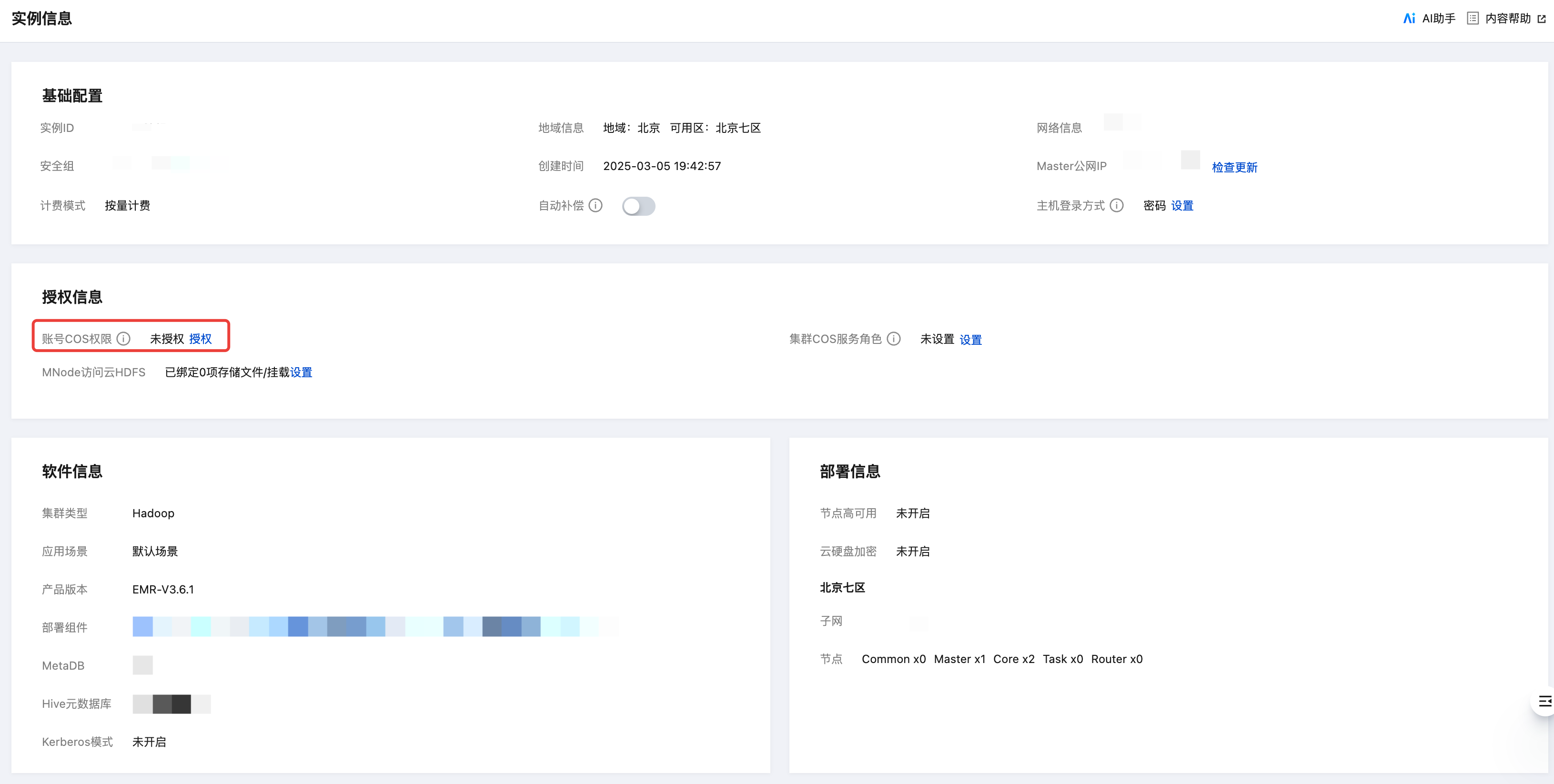Viewport: 1554px width, 784px height.
Task: Click the 授权 link for COS permission
Action: coord(200,339)
